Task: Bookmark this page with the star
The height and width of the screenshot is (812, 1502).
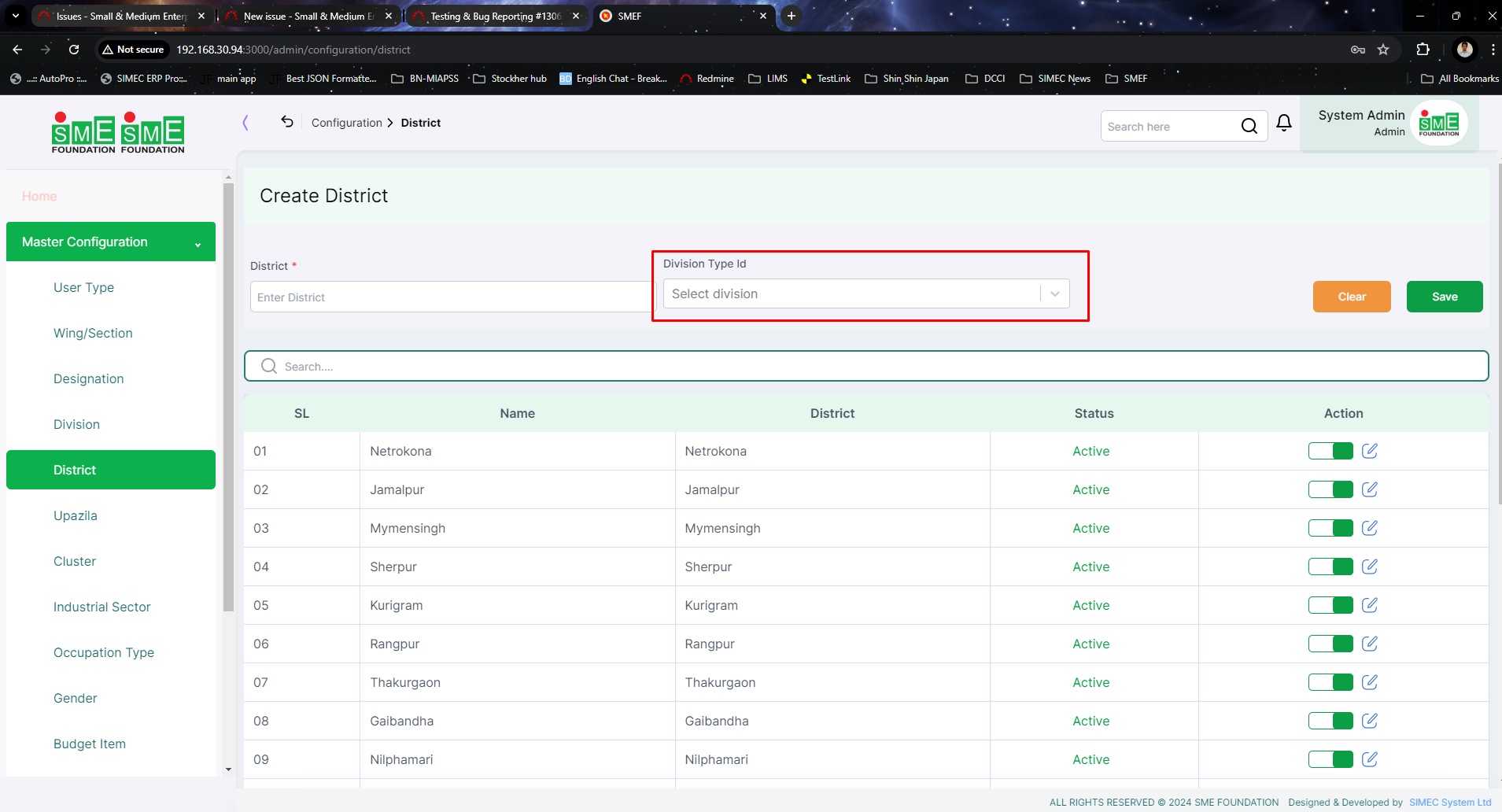Action: tap(1383, 50)
